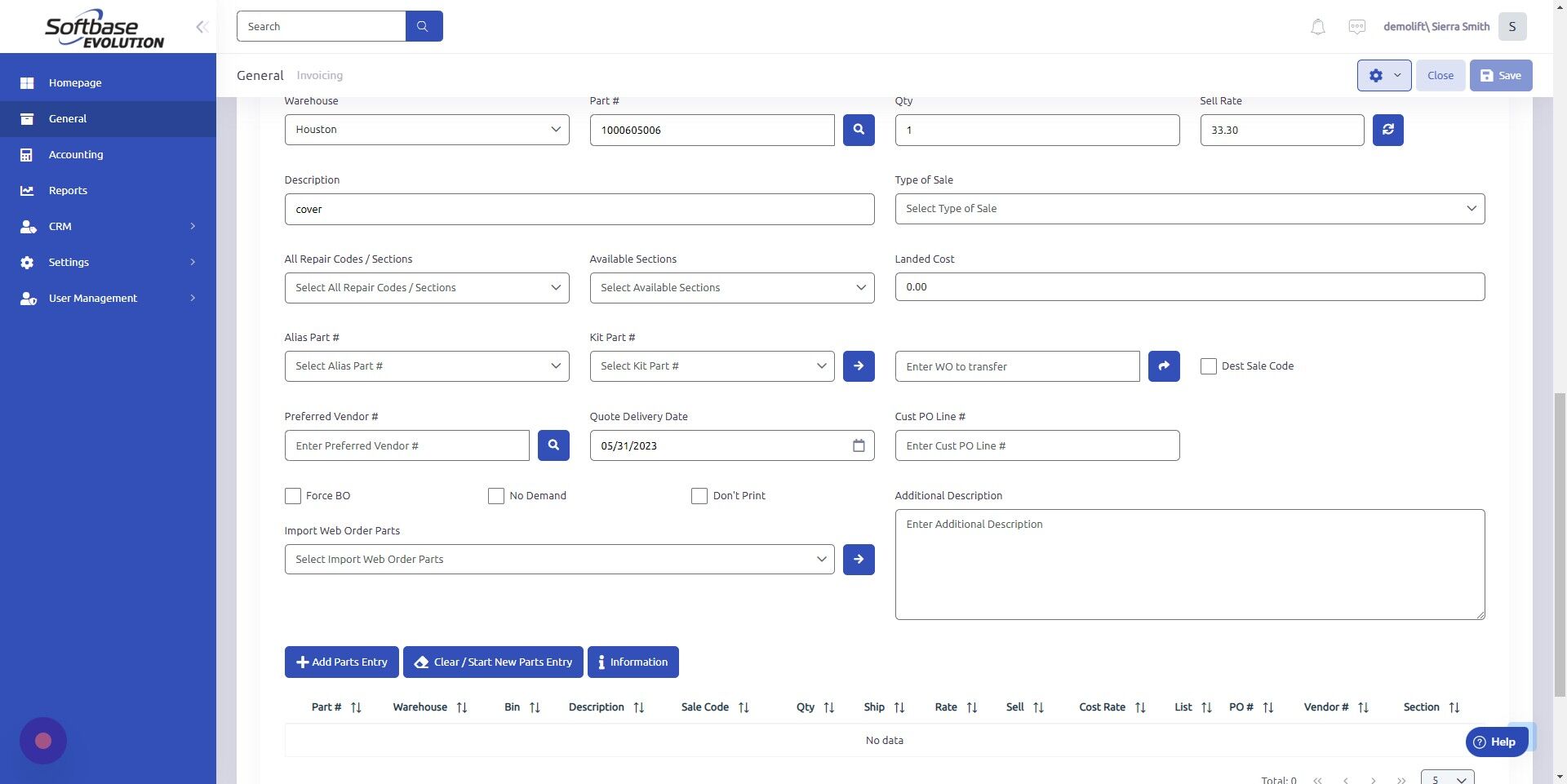Open the Help widget at bottom right

[x=1496, y=742]
